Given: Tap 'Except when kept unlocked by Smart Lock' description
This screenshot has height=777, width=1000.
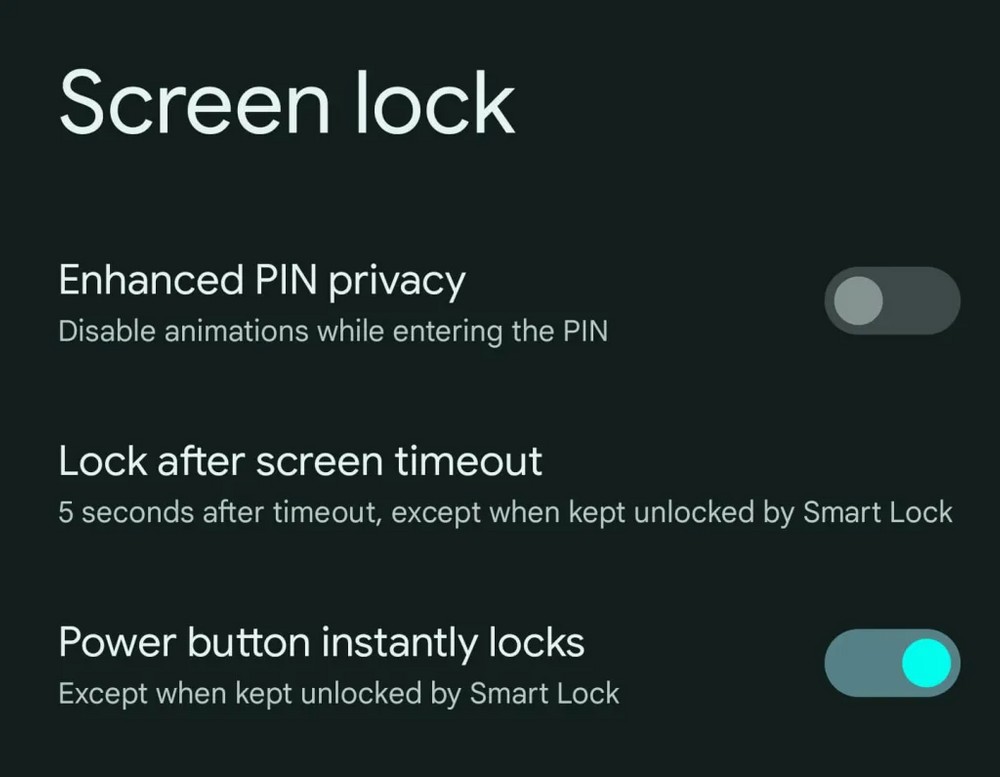Looking at the screenshot, I should coord(339,693).
